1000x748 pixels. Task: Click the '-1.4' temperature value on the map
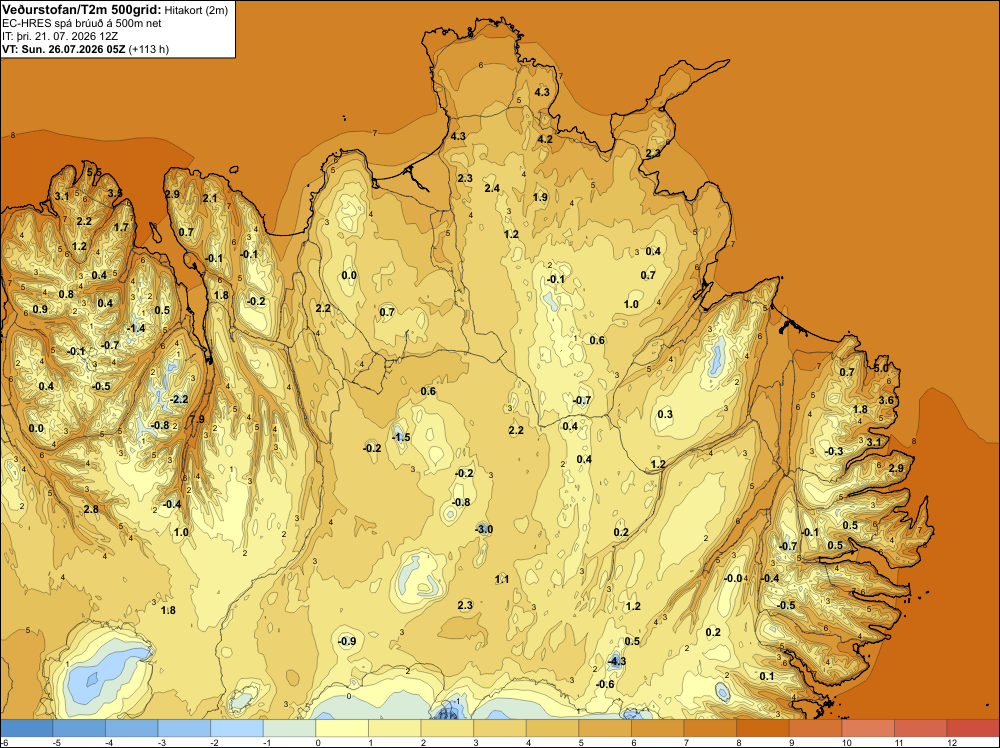(x=136, y=328)
